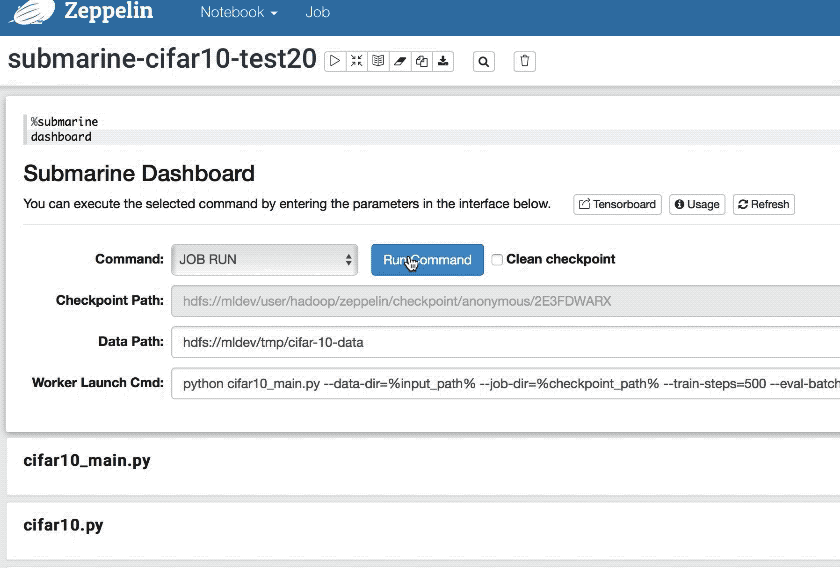Click the Run Command button
This screenshot has width=840, height=568.
(x=428, y=260)
